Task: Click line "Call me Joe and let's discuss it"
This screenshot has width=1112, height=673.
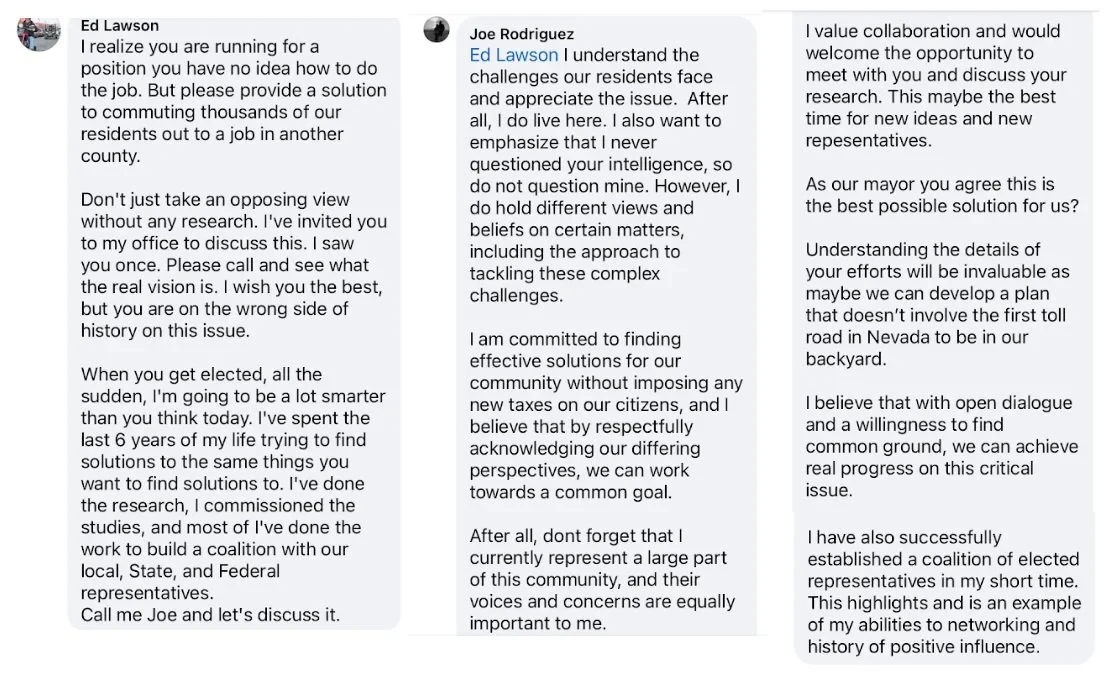Action: point(211,615)
